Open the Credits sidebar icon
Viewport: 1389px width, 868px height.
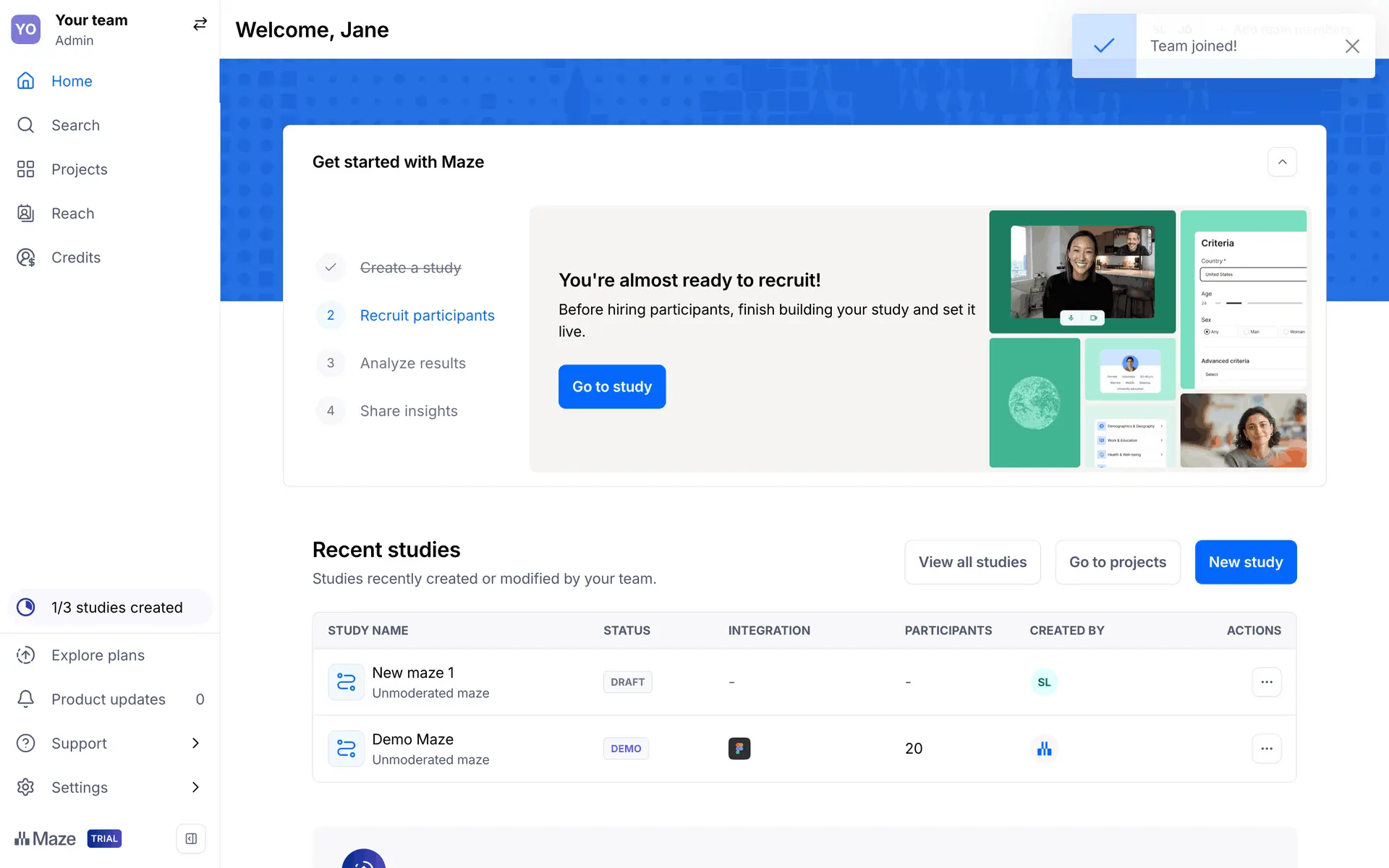click(26, 258)
